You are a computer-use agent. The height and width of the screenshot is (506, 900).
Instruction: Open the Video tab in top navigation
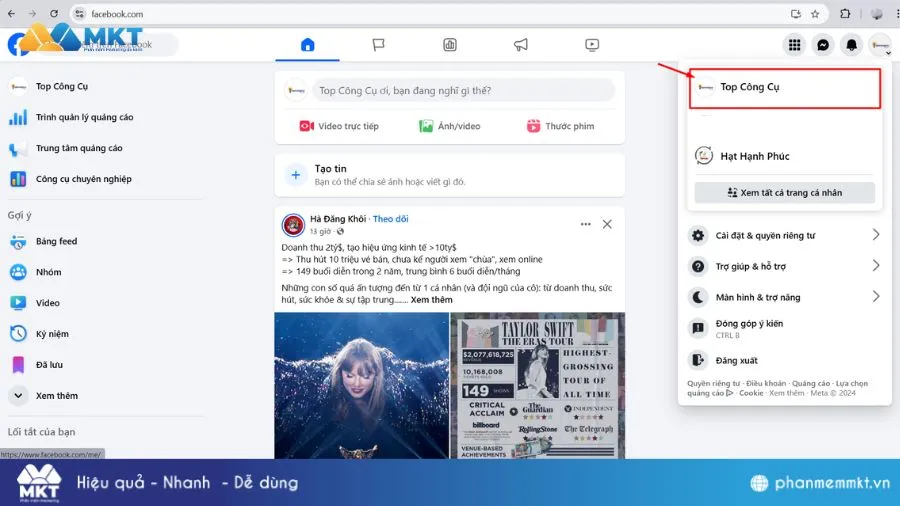(x=592, y=45)
